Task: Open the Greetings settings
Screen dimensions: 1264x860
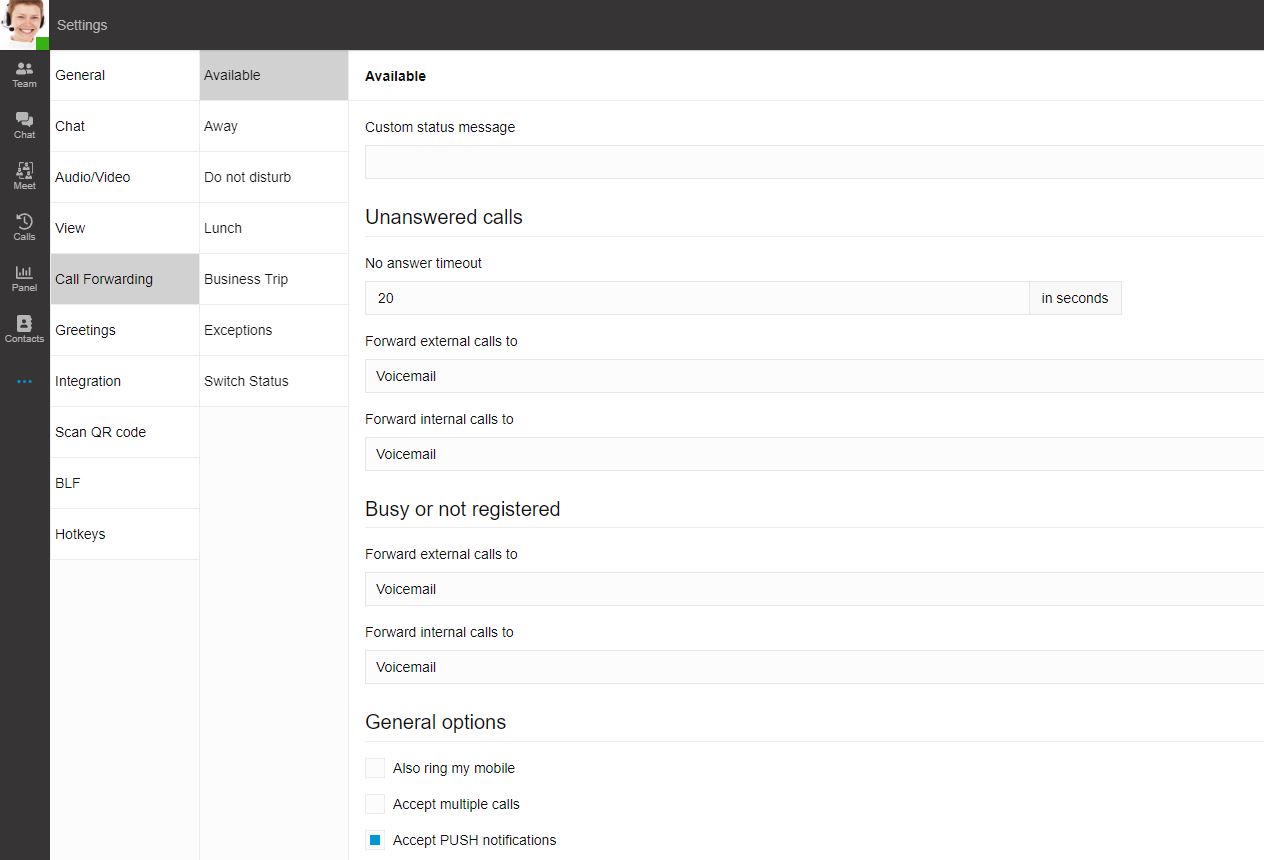Action: tap(125, 330)
